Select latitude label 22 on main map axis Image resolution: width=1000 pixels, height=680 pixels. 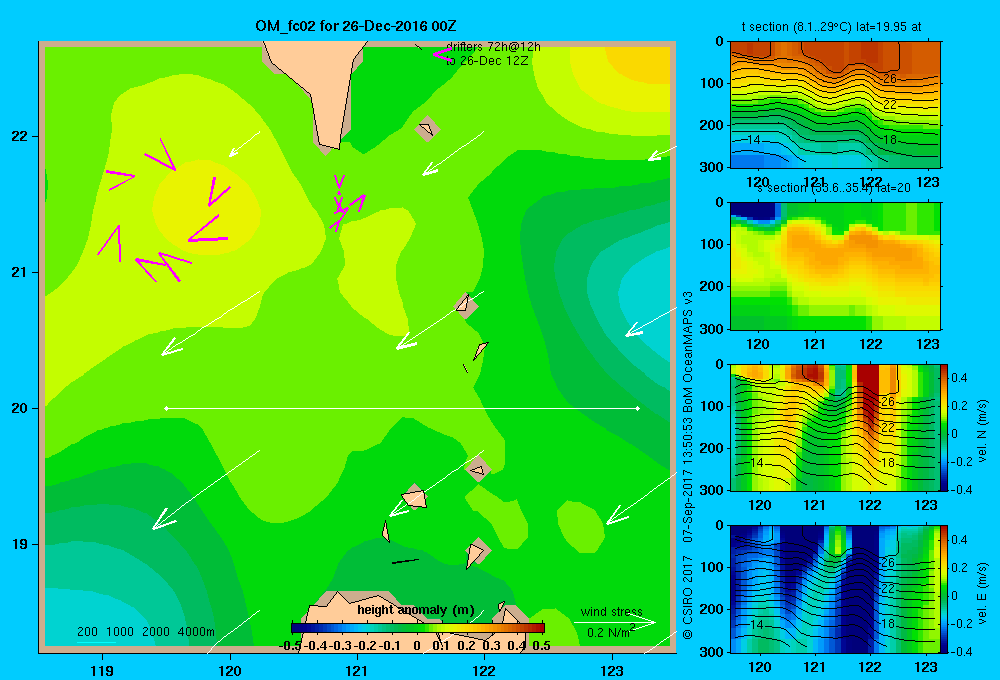click(x=20, y=136)
